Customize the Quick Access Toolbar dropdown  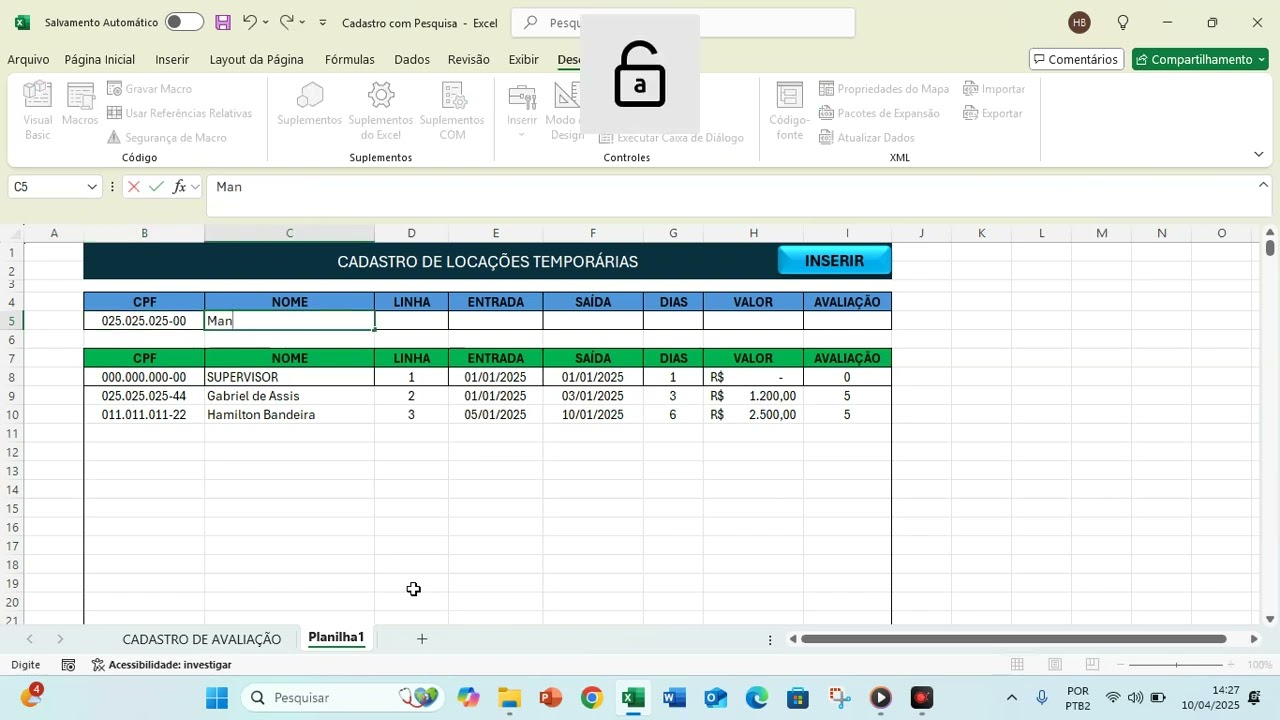click(x=323, y=22)
